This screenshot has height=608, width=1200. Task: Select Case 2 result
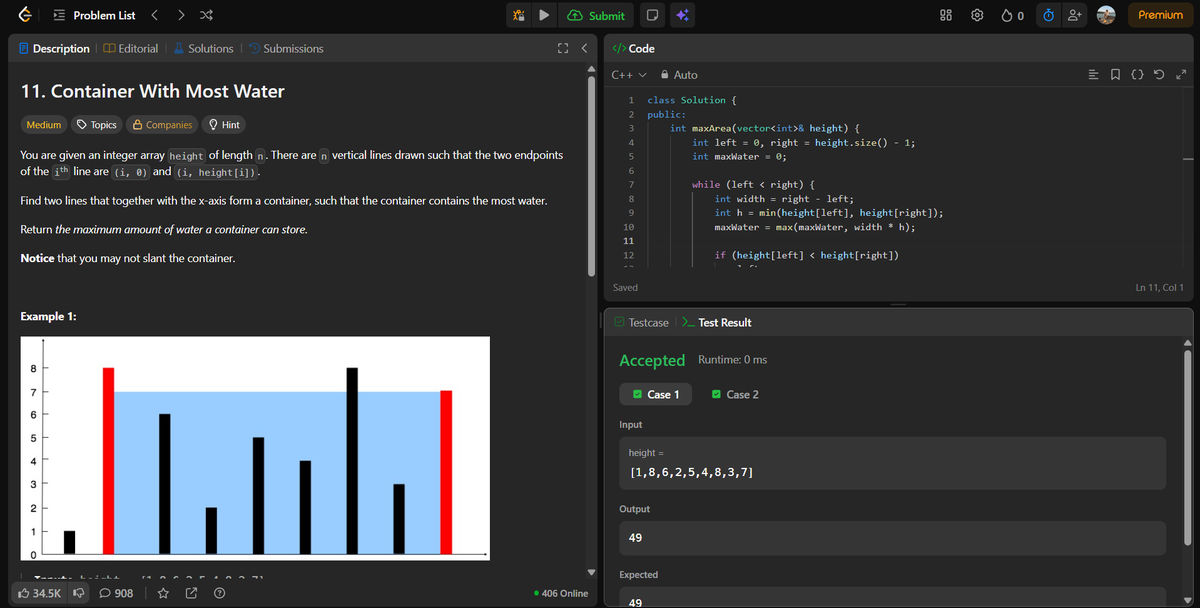tap(735, 394)
